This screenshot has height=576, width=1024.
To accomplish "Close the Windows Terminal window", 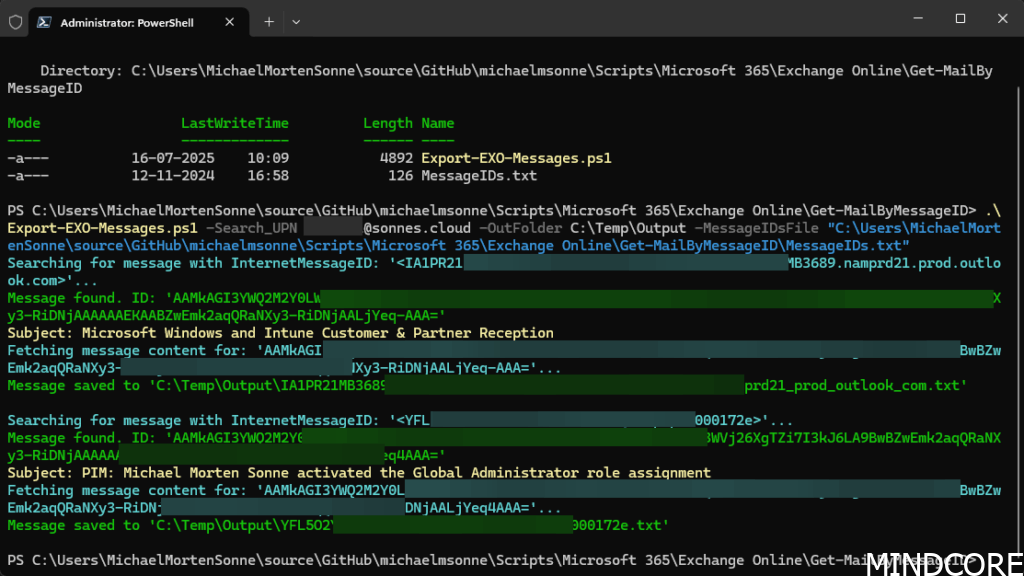I will coord(1004,18).
